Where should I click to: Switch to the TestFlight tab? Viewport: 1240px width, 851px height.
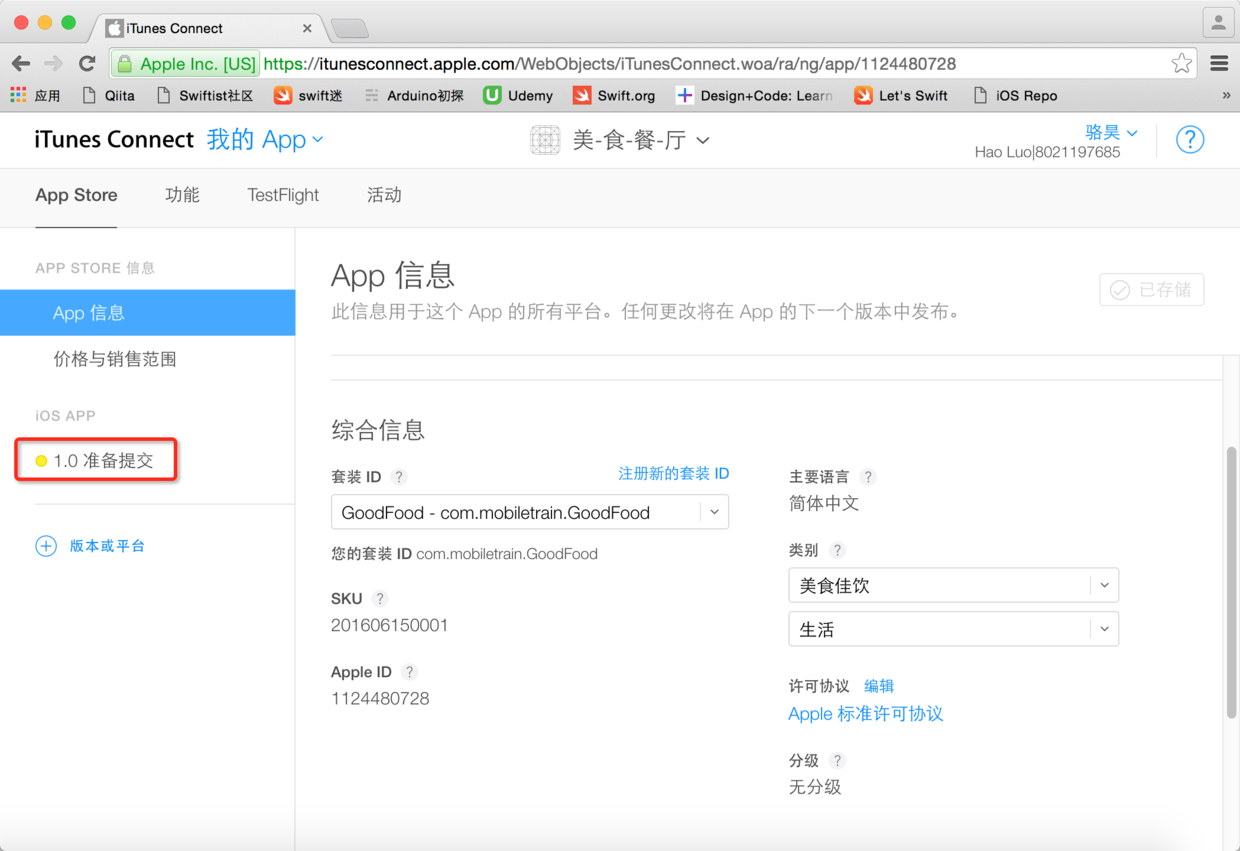point(283,195)
